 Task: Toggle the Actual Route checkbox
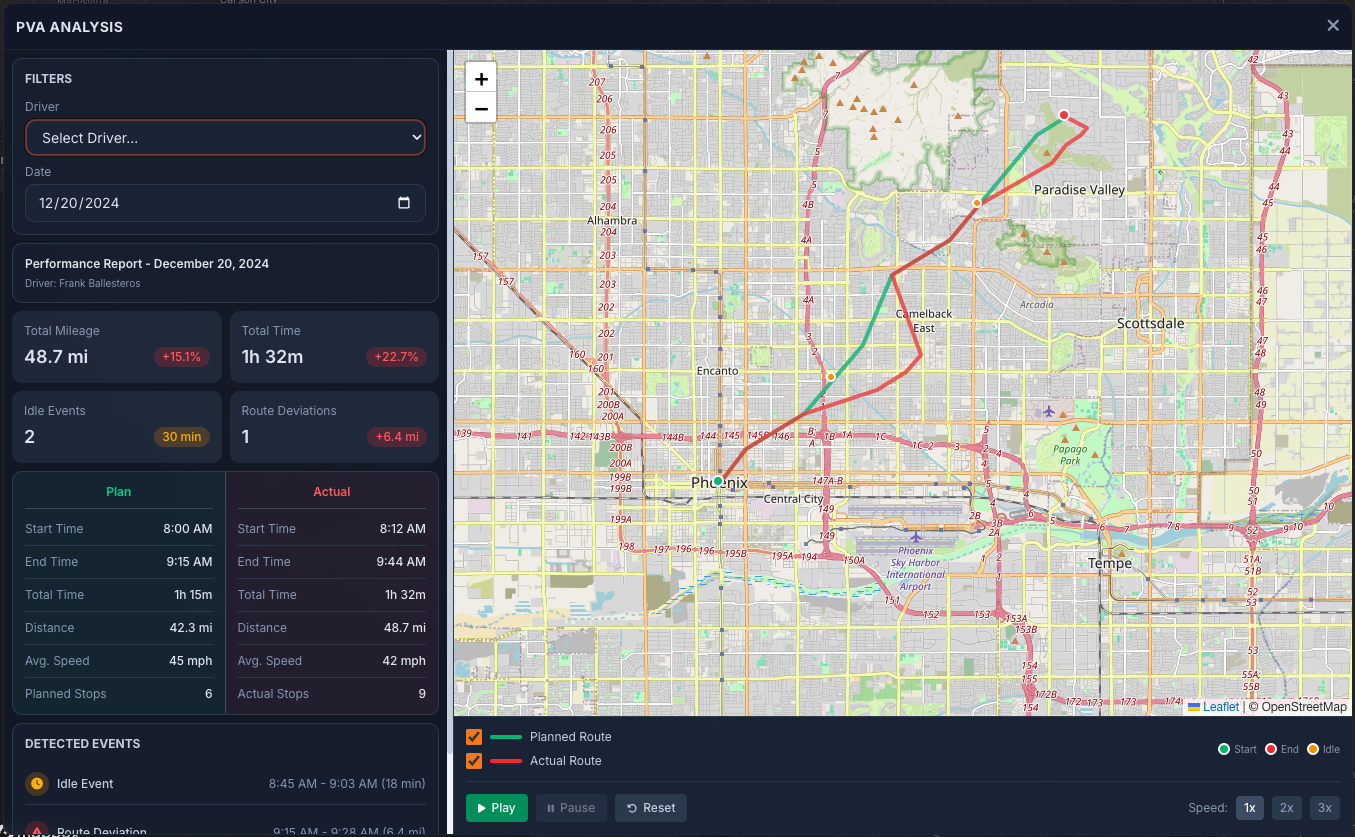[x=474, y=761]
